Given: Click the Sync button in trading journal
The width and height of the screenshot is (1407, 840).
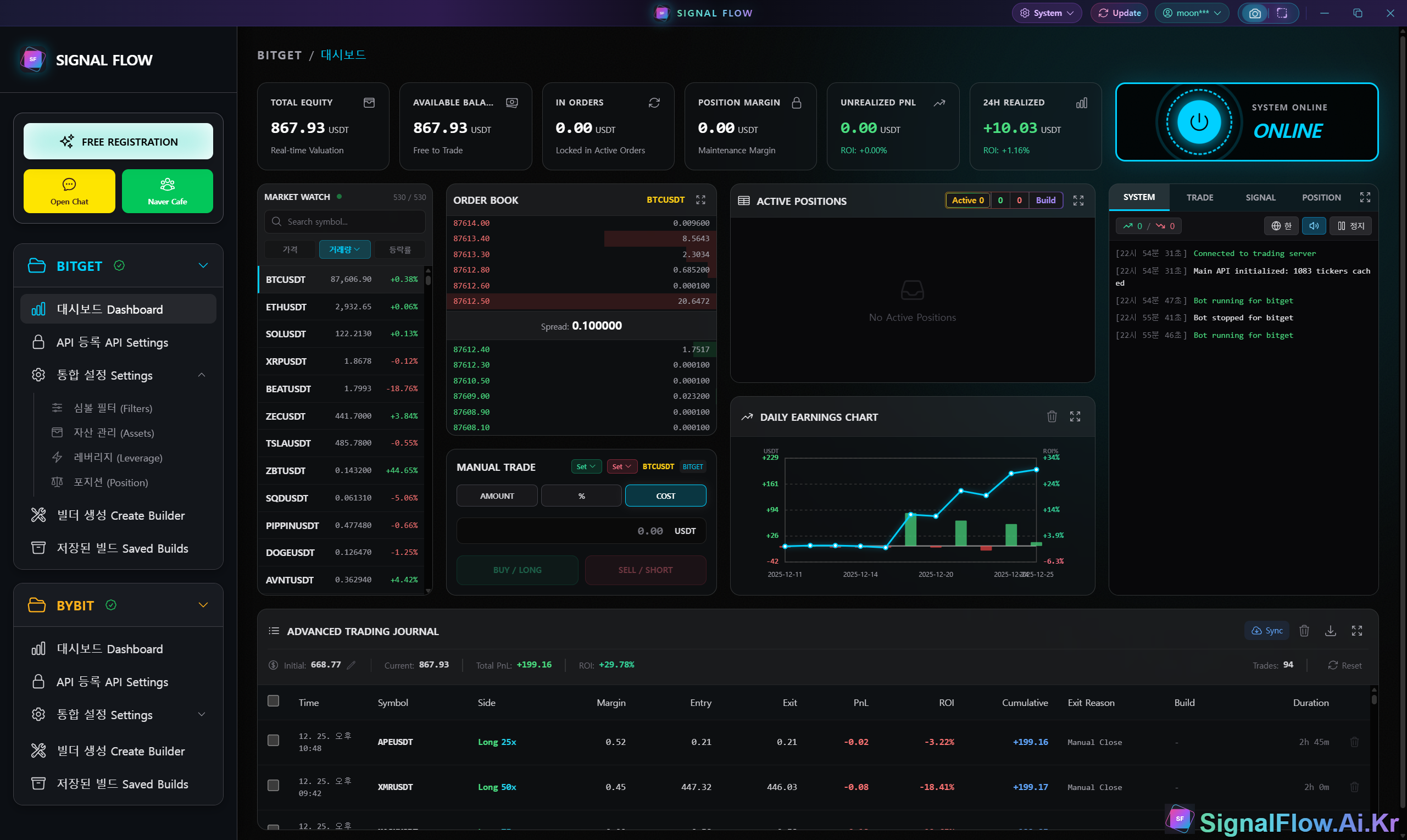Looking at the screenshot, I should 1267,631.
